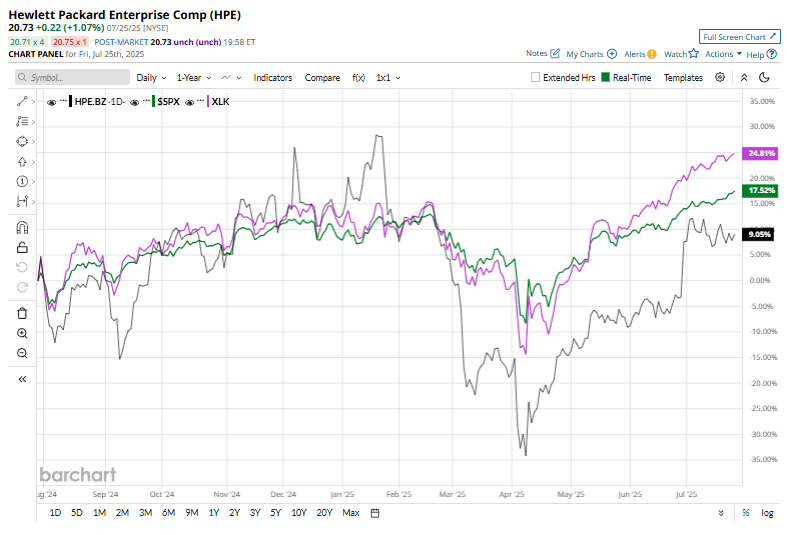This screenshot has height=535, width=787.
Task: Select the 5Y time range
Action: [276, 513]
